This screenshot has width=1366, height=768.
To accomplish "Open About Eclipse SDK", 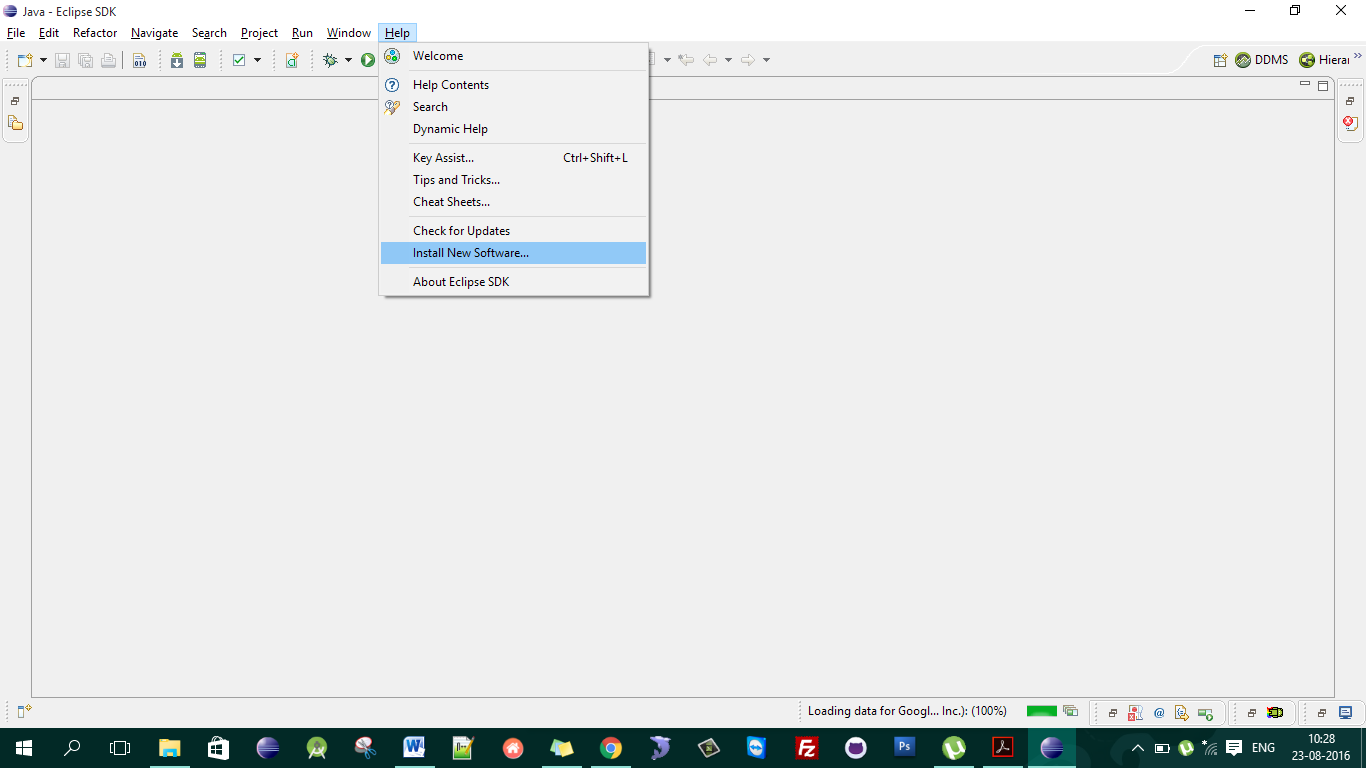I will [x=513, y=282].
